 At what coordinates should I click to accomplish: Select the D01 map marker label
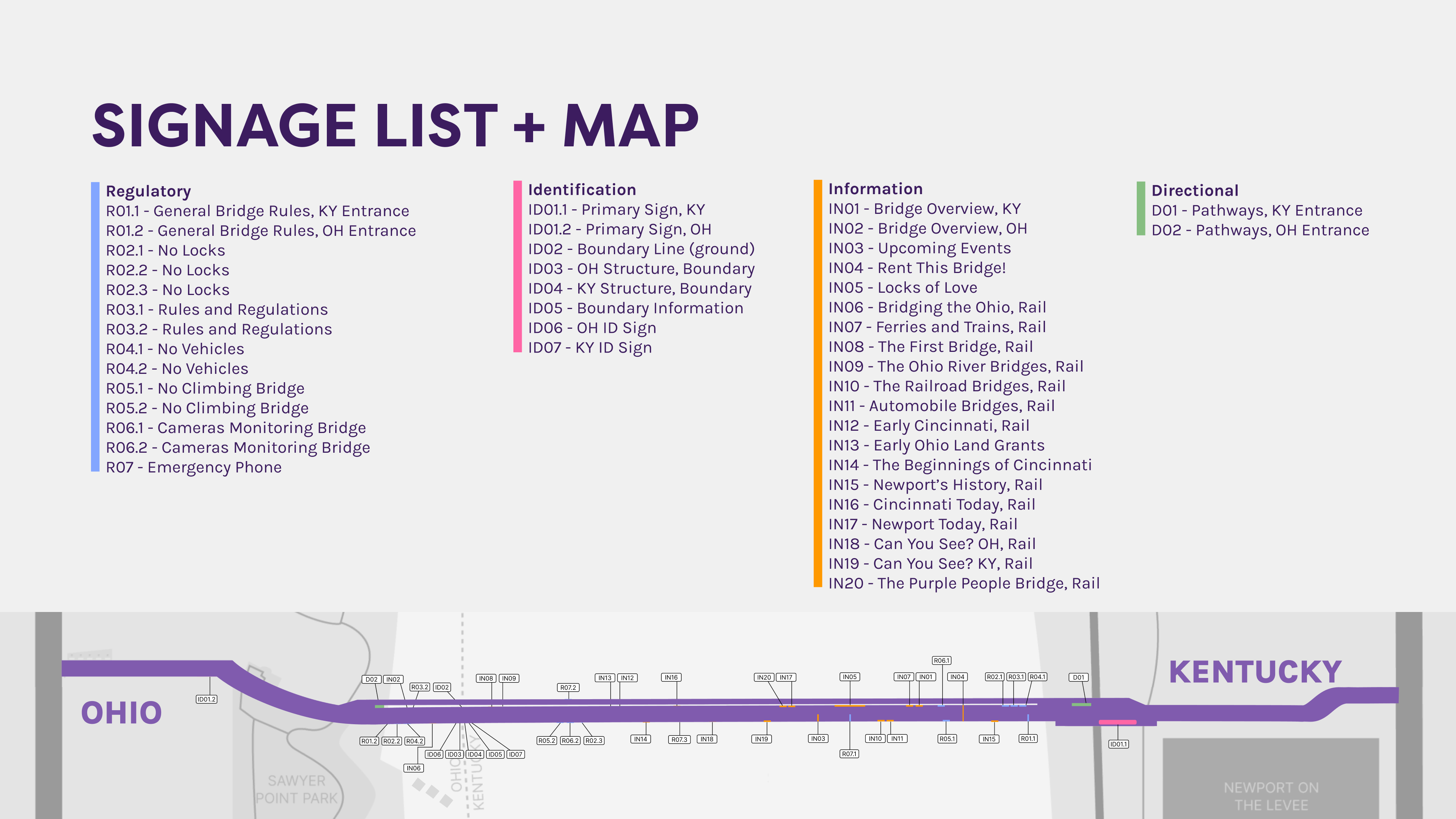click(x=1078, y=677)
